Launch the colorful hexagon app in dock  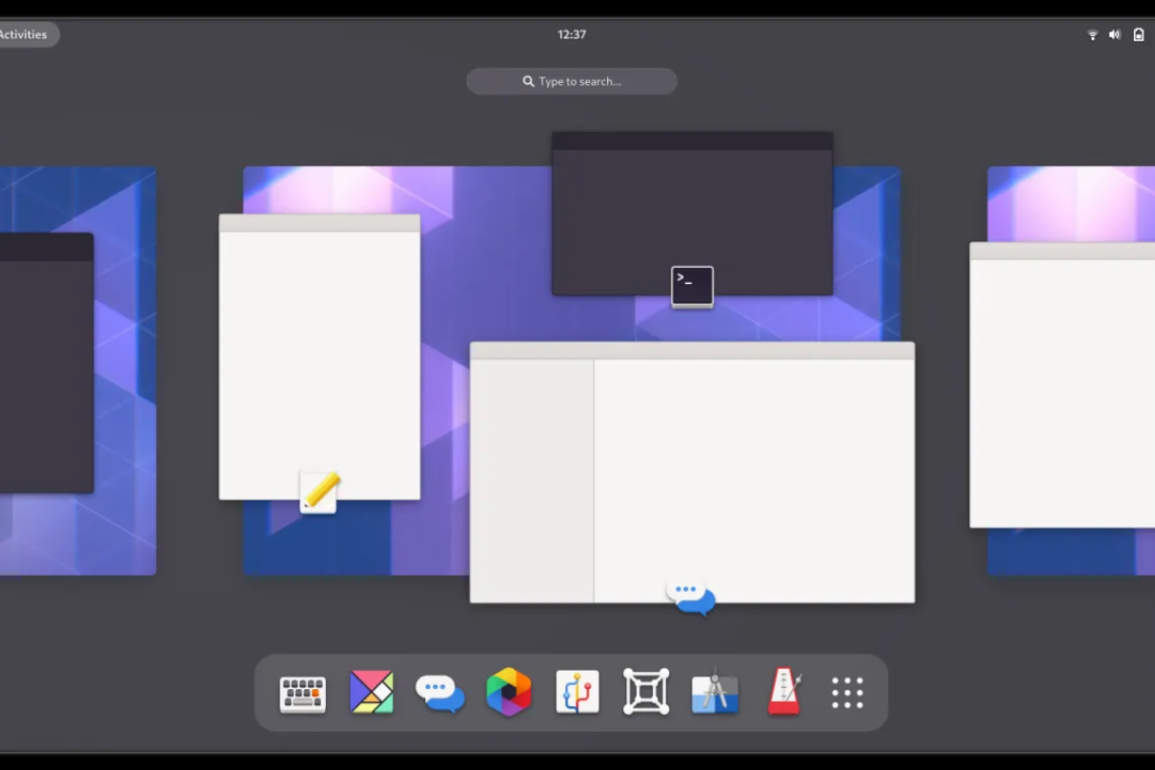pyautogui.click(x=508, y=692)
